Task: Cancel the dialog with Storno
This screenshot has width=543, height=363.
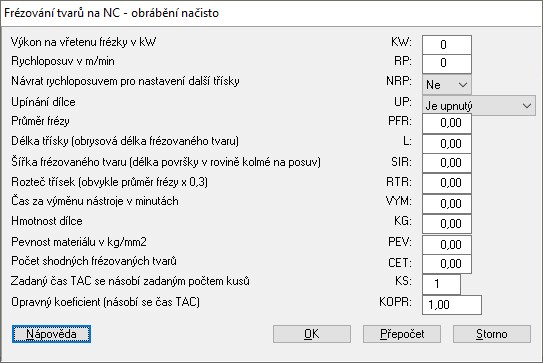Action: click(x=492, y=334)
